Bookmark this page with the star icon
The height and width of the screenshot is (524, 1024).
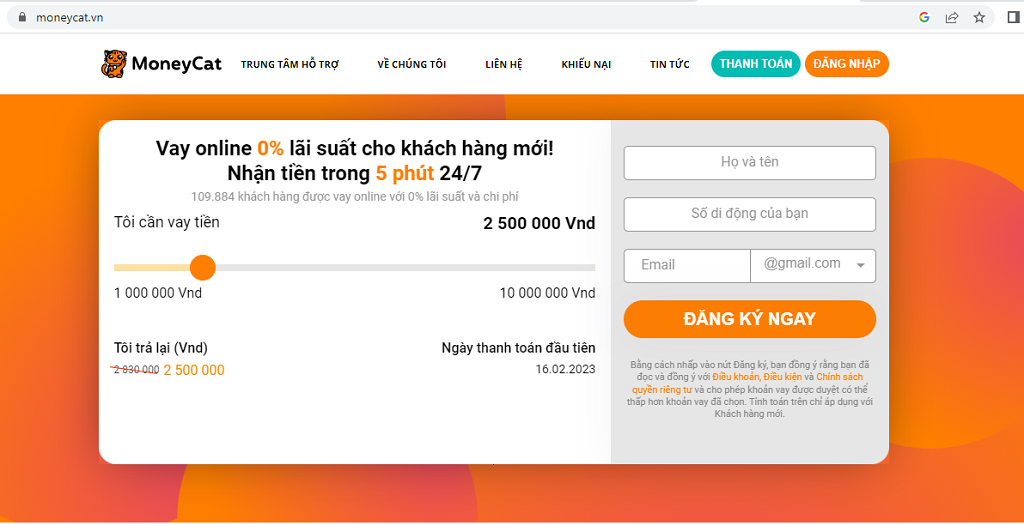pyautogui.click(x=979, y=18)
